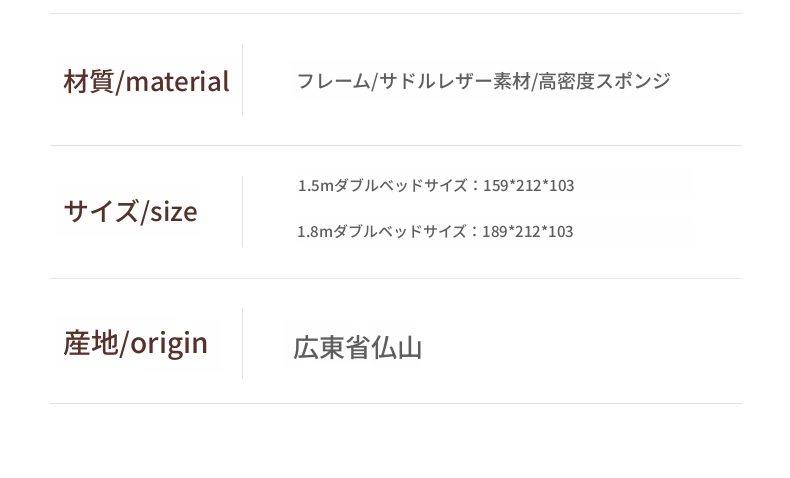Select the フレーム/サドルレザー素材 material text
The width and height of the screenshot is (790, 478).
(x=414, y=81)
